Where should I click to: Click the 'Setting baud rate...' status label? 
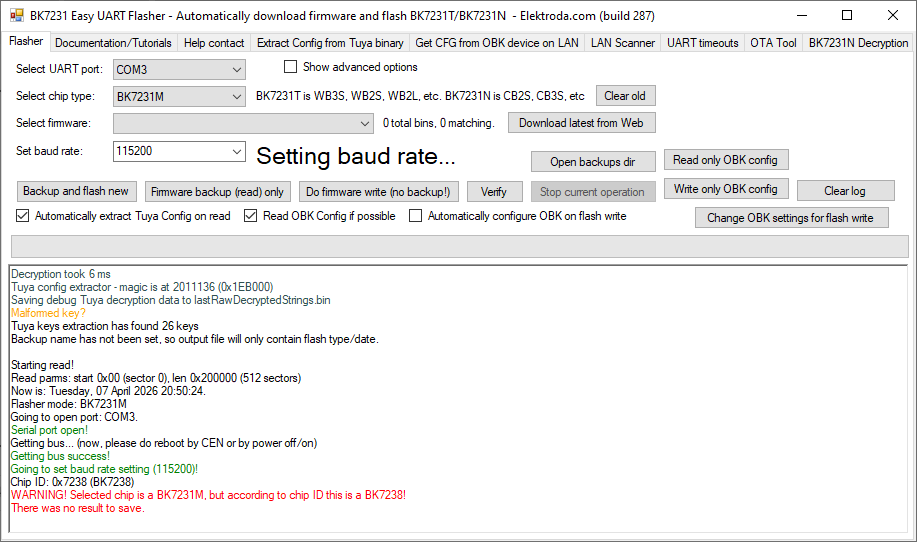tap(356, 156)
